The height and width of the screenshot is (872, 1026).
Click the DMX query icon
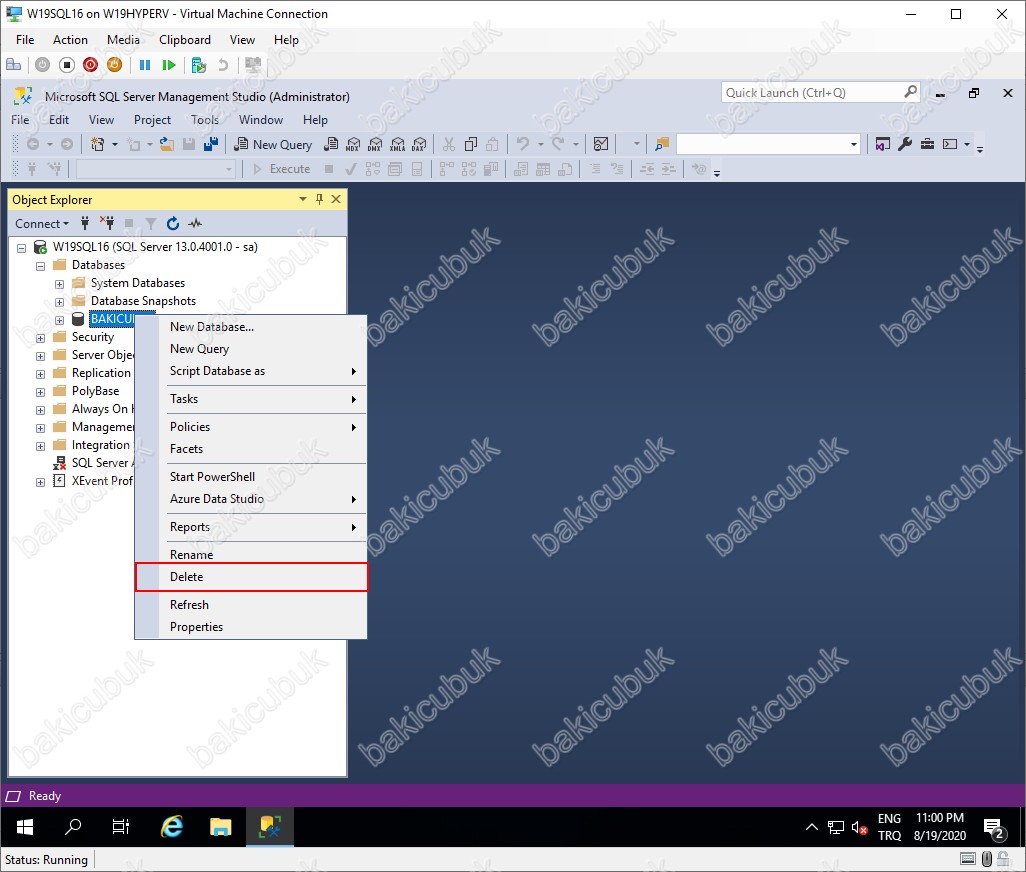tap(375, 144)
